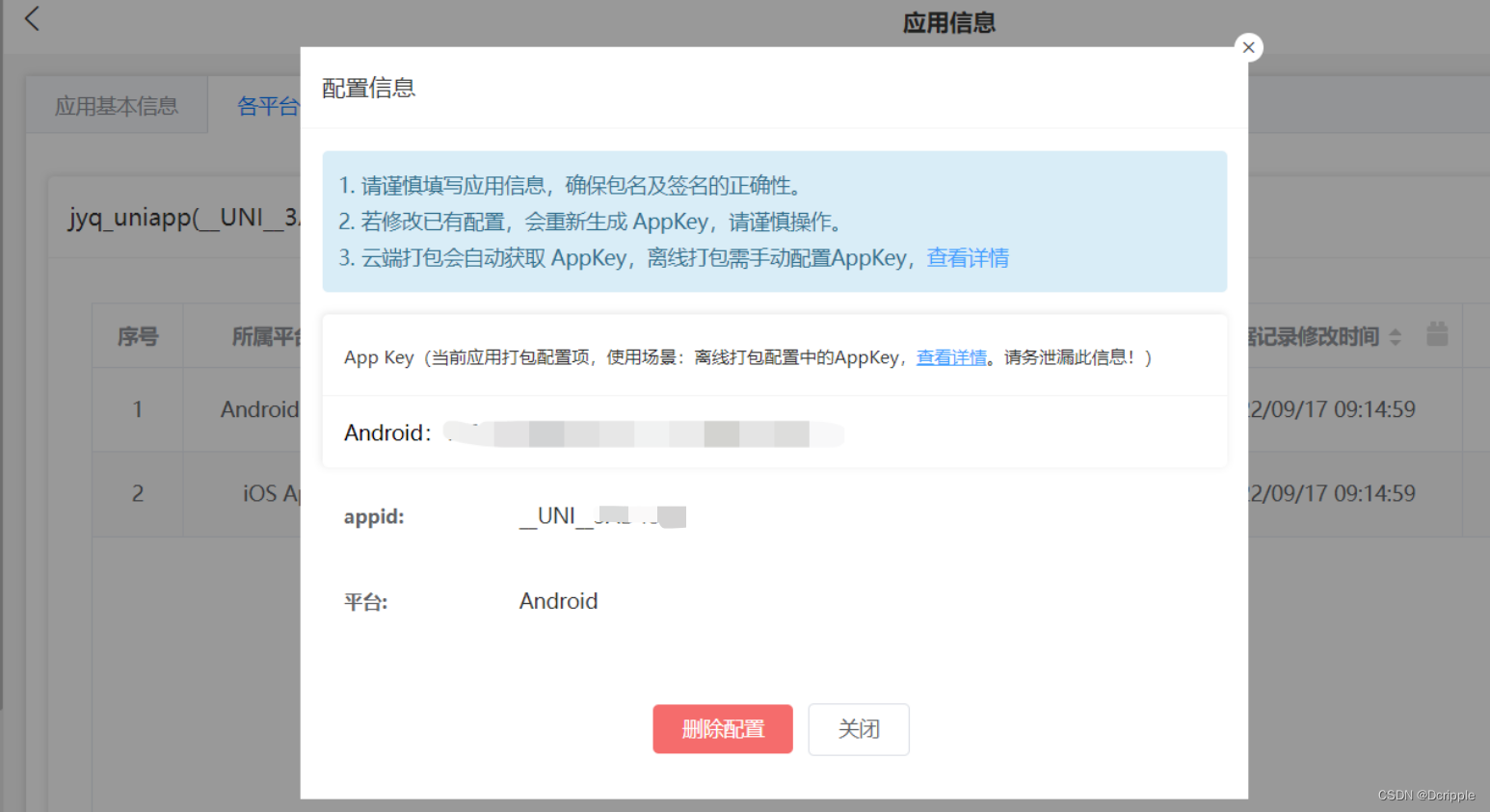
Task: Open 查看详情 link in App Key description
Action: click(951, 357)
